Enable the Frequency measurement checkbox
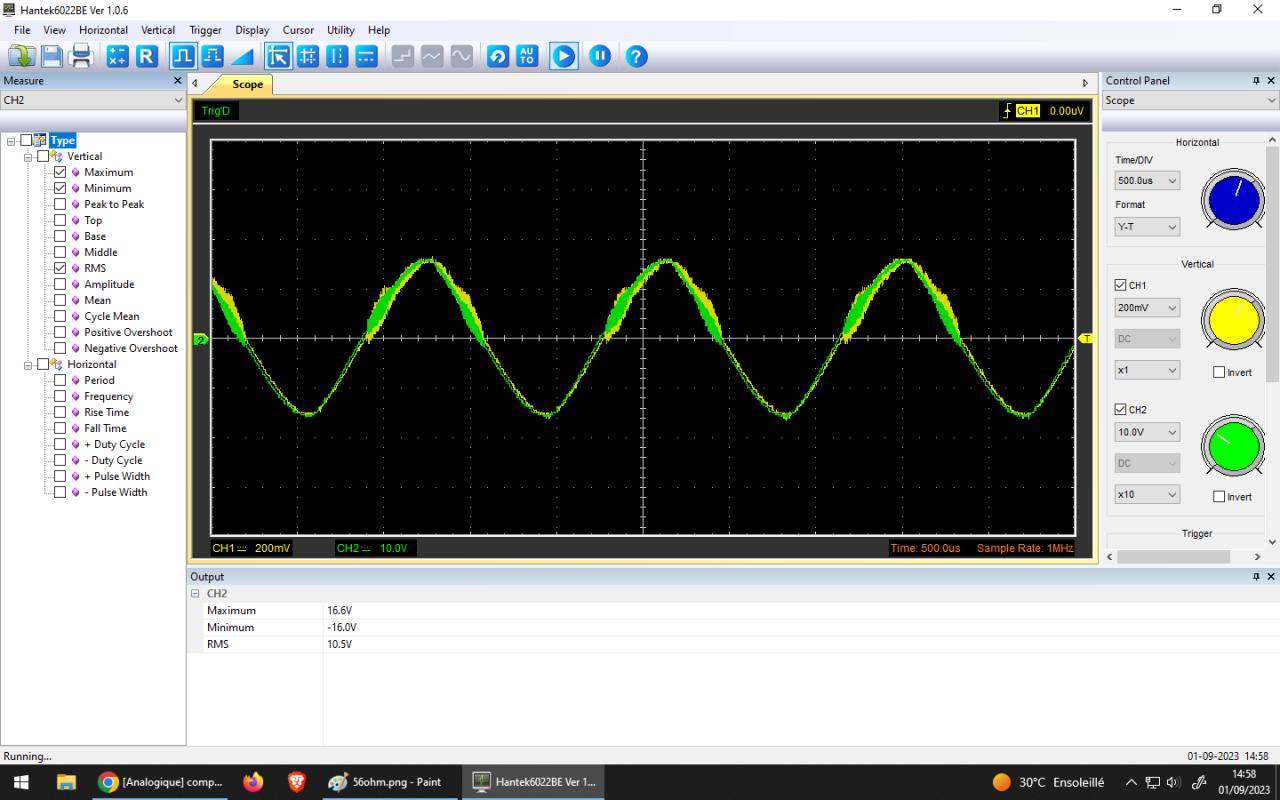Screen dimensions: 1280x800 [60, 396]
